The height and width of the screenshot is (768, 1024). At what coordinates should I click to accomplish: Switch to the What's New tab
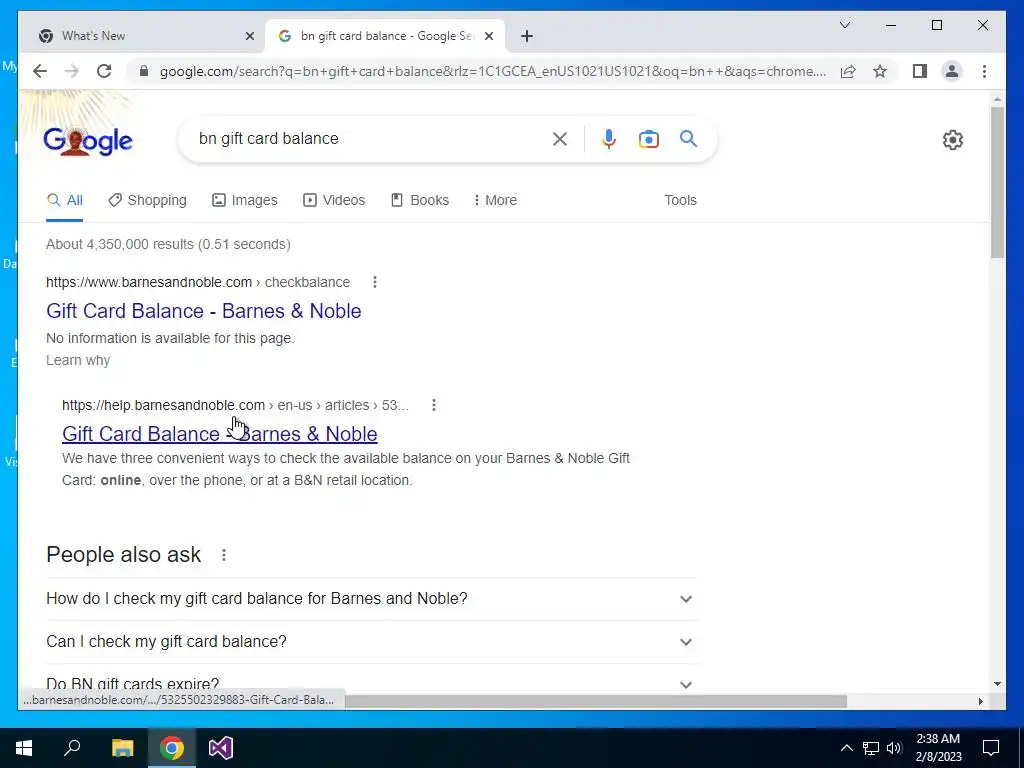pos(142,36)
